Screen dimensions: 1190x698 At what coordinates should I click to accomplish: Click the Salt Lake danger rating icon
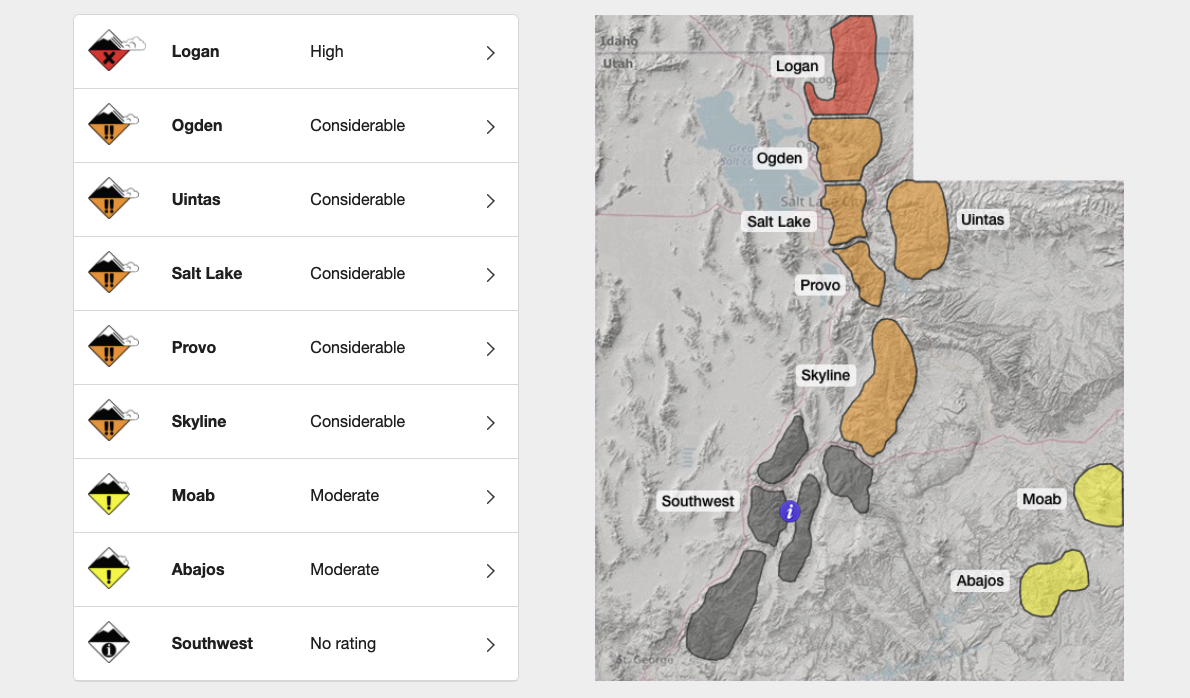click(x=109, y=274)
